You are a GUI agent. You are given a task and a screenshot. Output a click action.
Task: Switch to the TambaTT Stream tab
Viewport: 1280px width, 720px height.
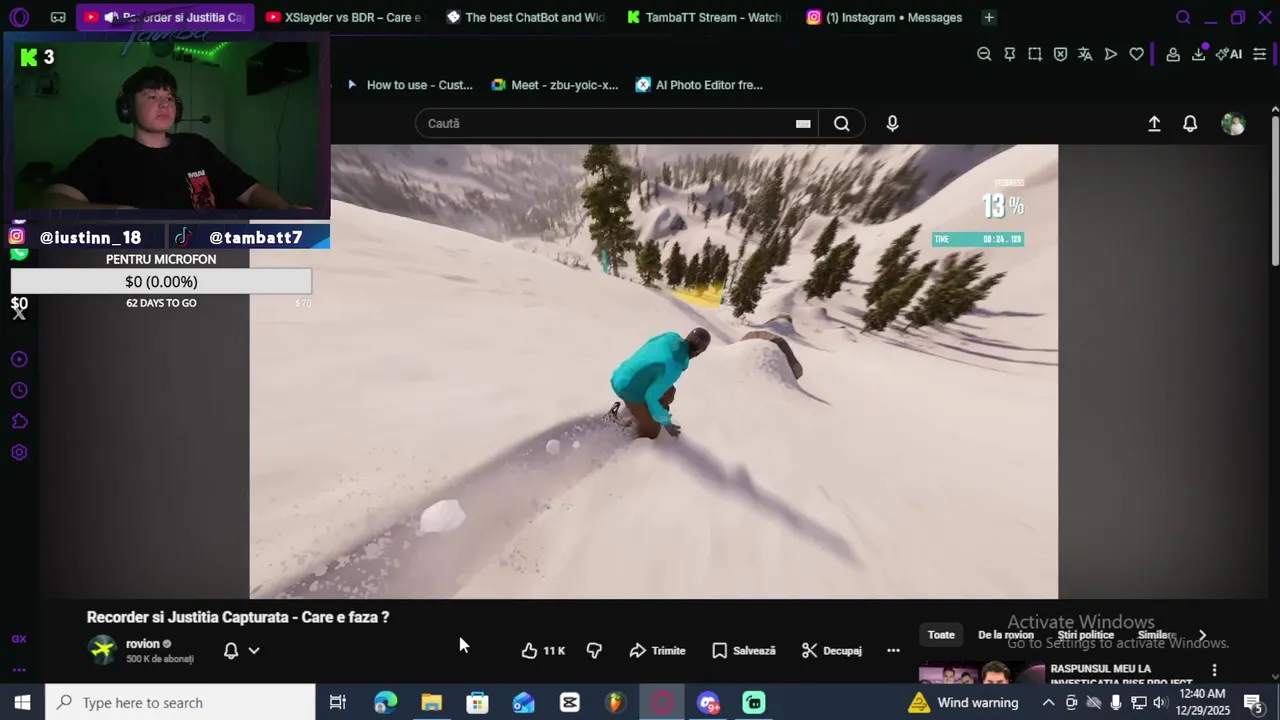704,17
